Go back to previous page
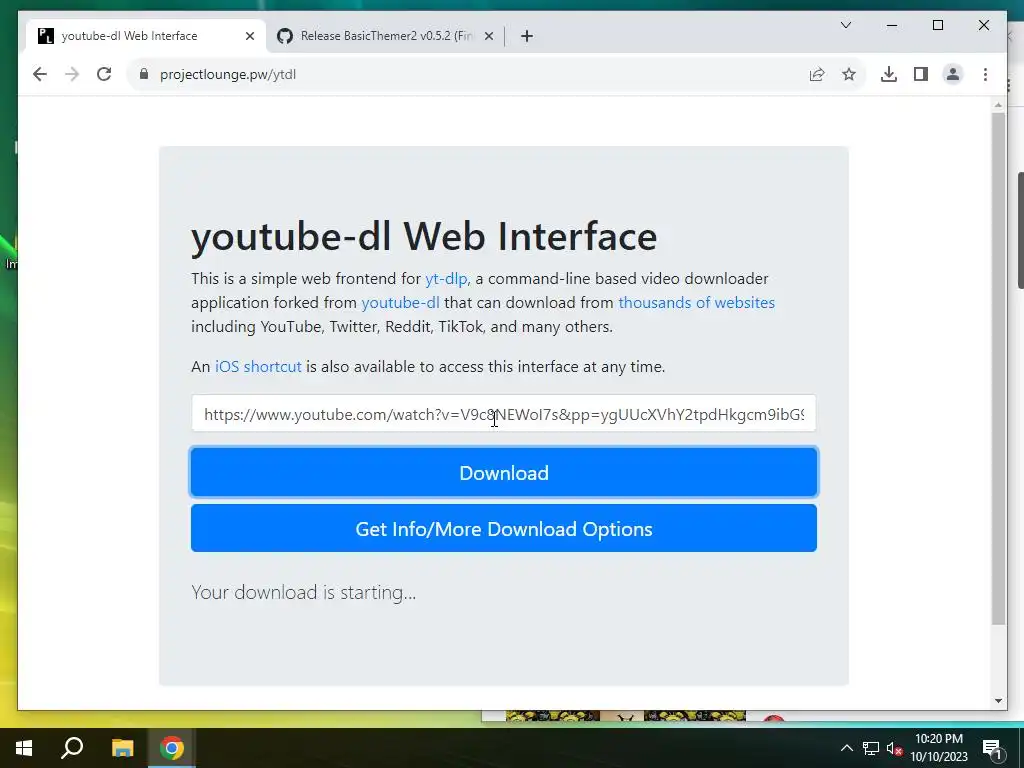Image resolution: width=1024 pixels, height=768 pixels. click(x=40, y=74)
